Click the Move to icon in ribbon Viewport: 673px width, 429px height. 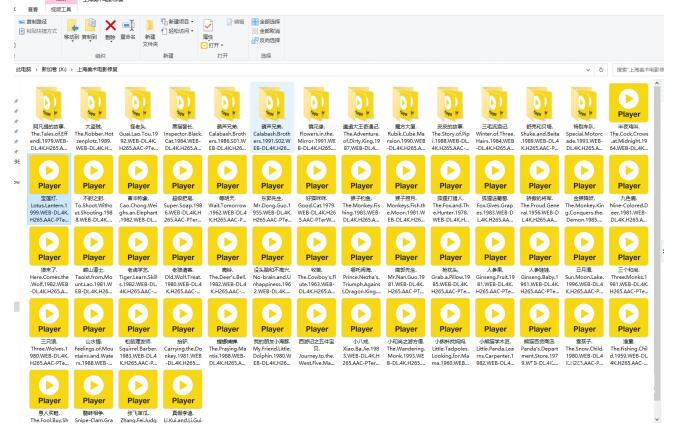72,26
